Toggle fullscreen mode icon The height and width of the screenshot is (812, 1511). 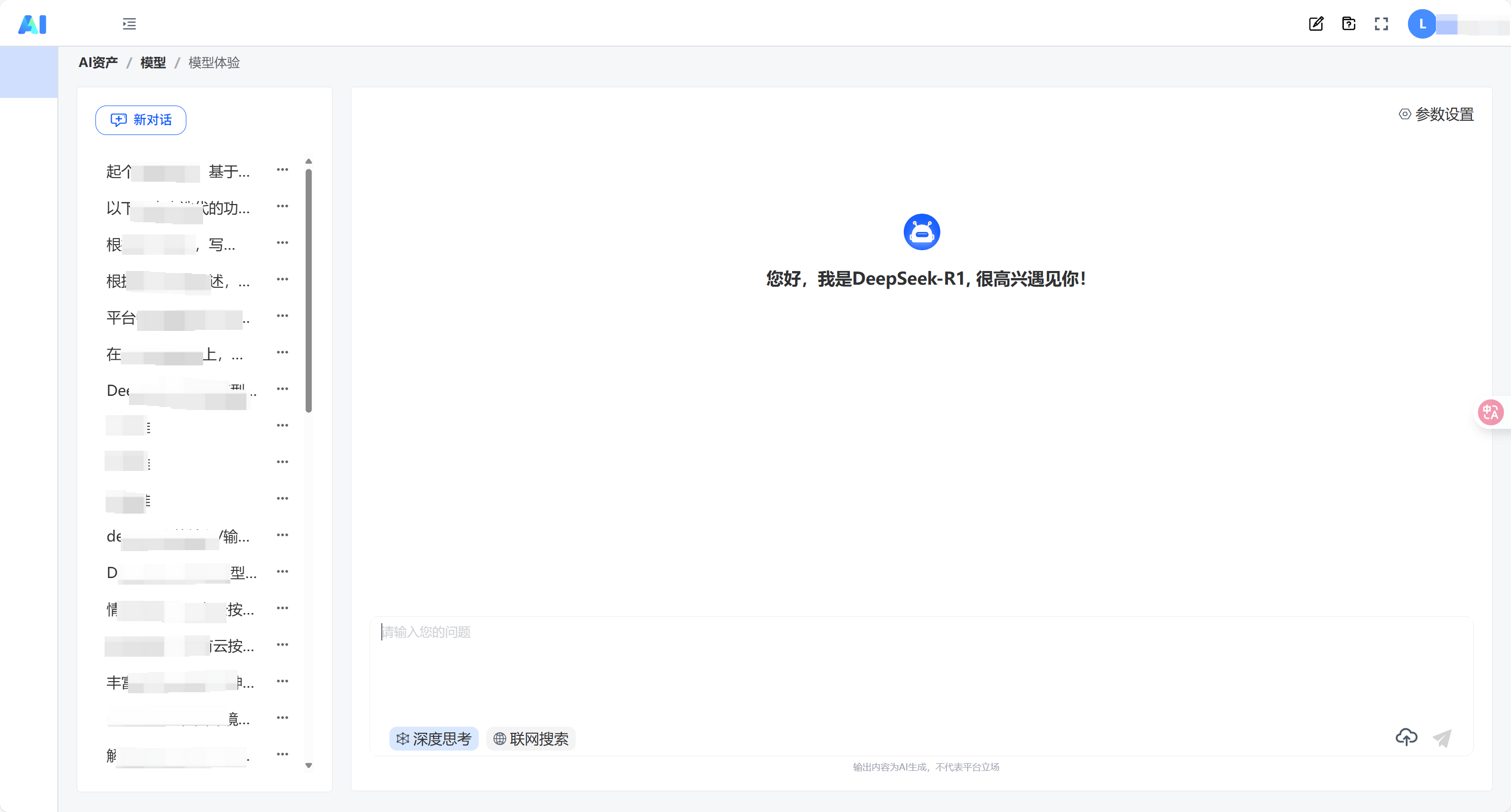point(1382,24)
